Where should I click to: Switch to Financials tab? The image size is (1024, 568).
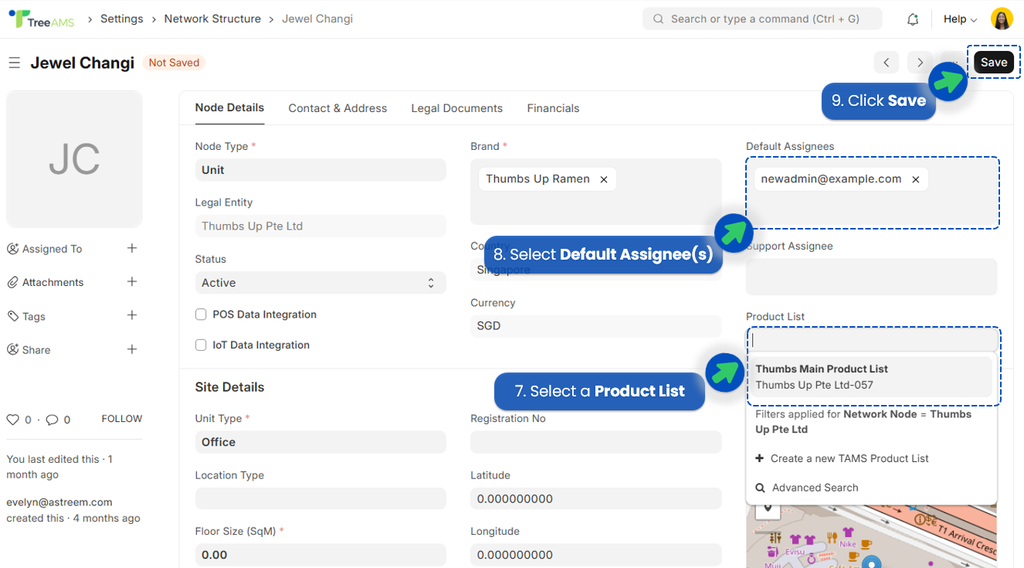553,108
